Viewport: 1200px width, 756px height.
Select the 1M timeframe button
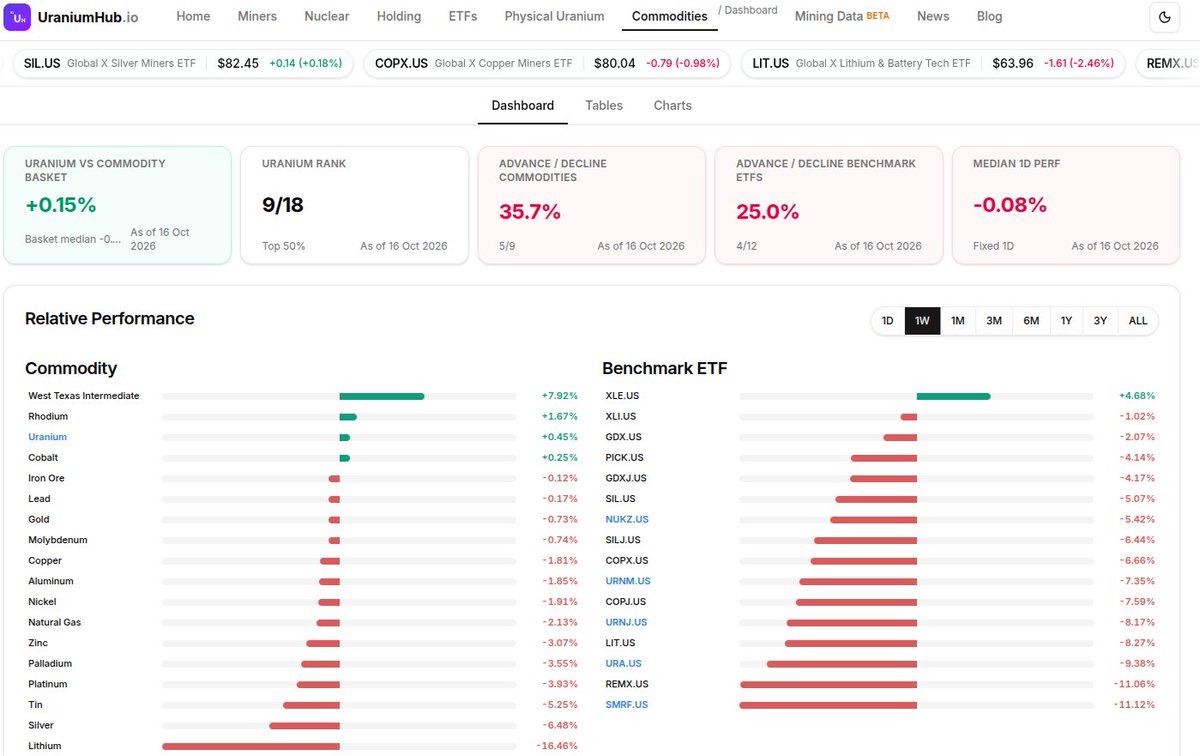tap(958, 321)
